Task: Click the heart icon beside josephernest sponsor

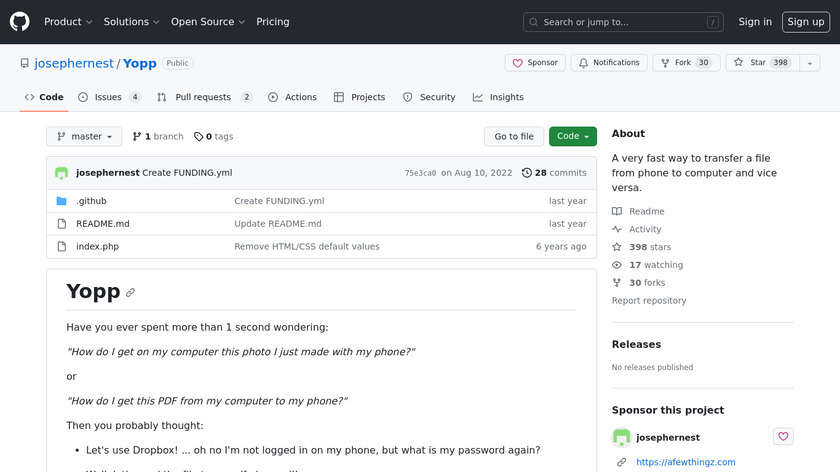Action: pyautogui.click(x=783, y=437)
